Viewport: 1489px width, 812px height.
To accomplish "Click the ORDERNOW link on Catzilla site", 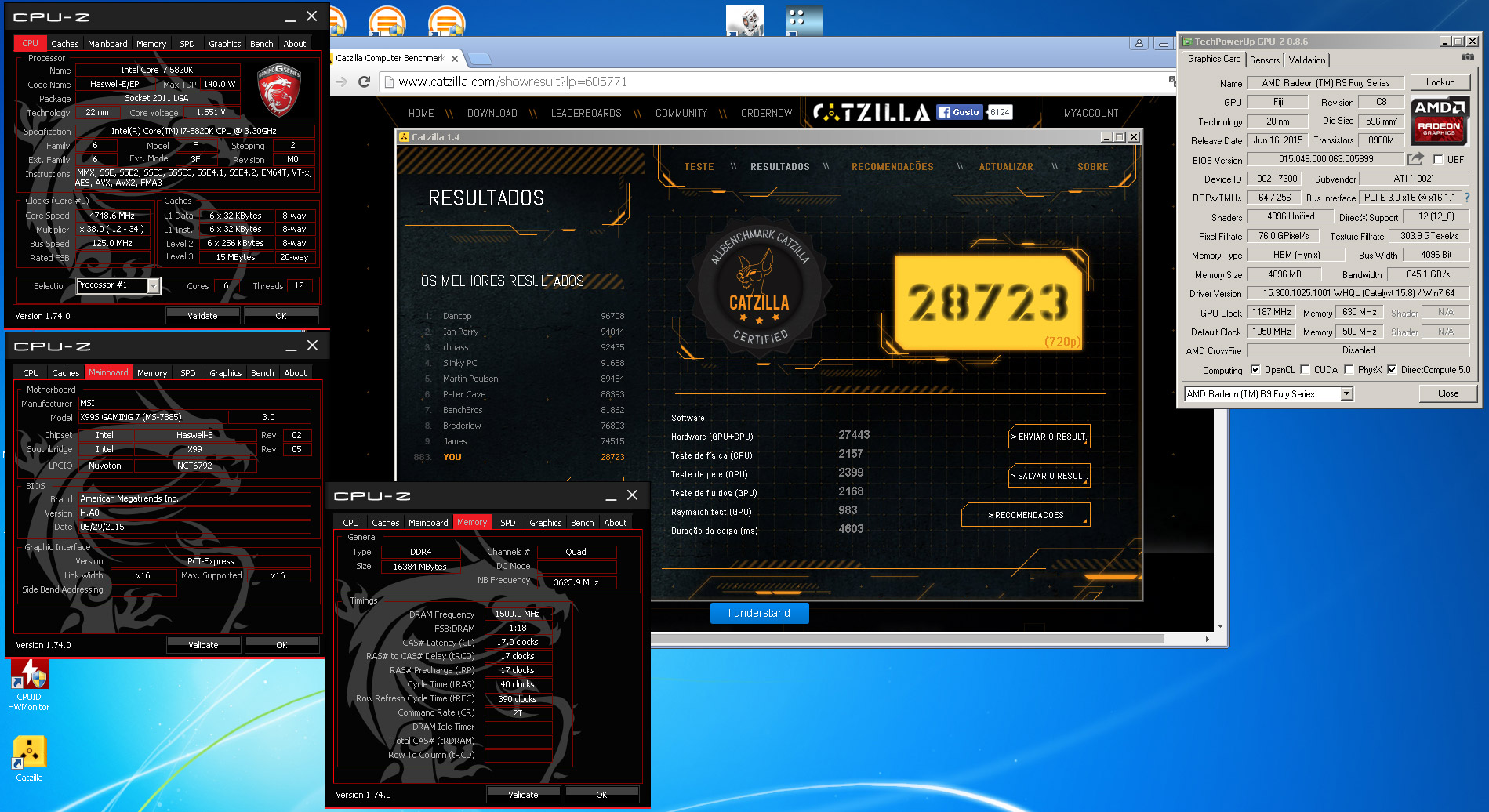I will [x=766, y=114].
